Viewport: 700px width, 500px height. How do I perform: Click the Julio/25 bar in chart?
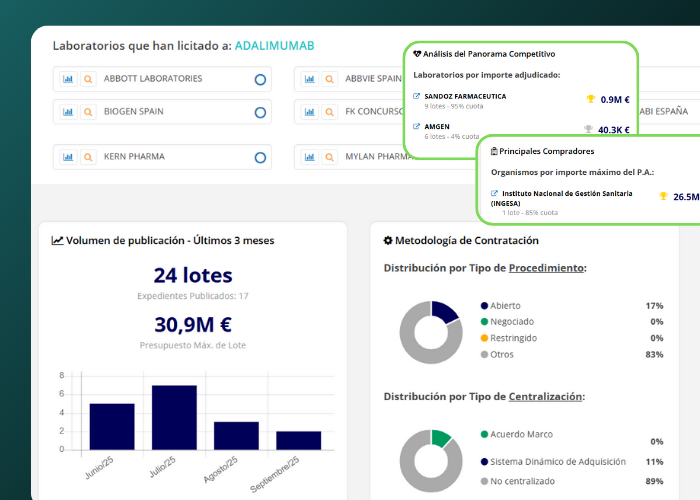point(174,417)
